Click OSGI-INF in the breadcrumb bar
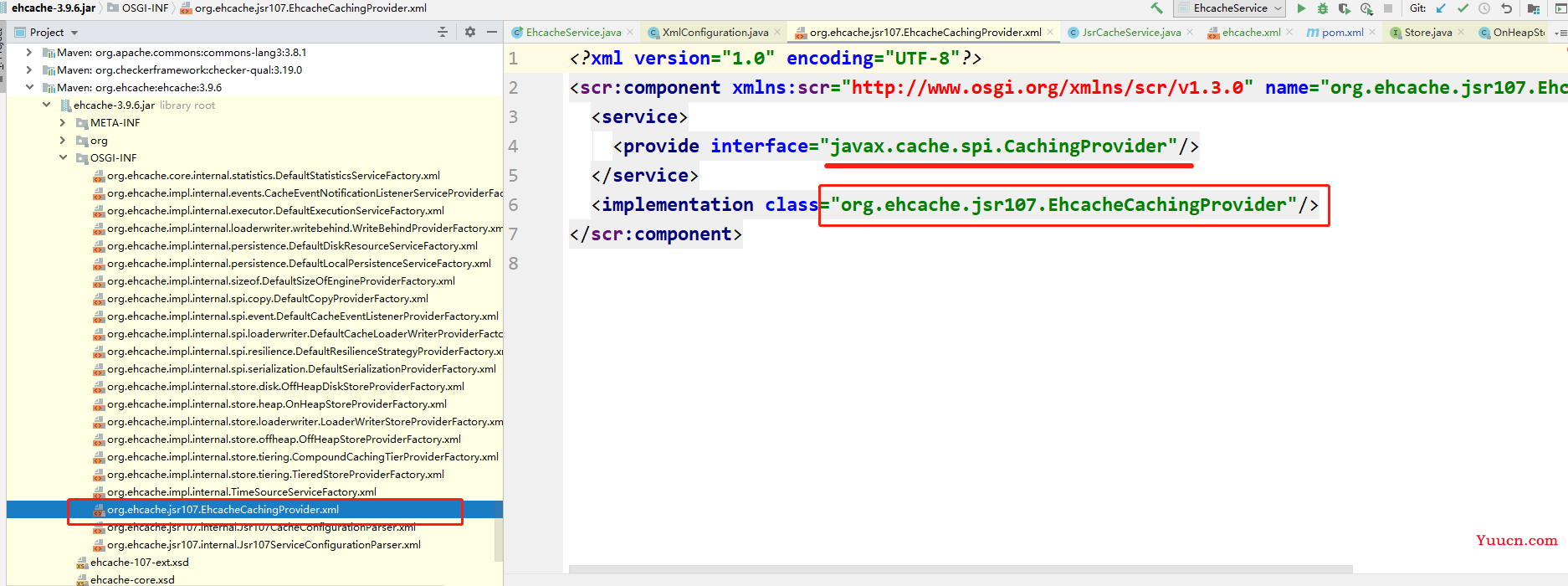 click(x=138, y=8)
